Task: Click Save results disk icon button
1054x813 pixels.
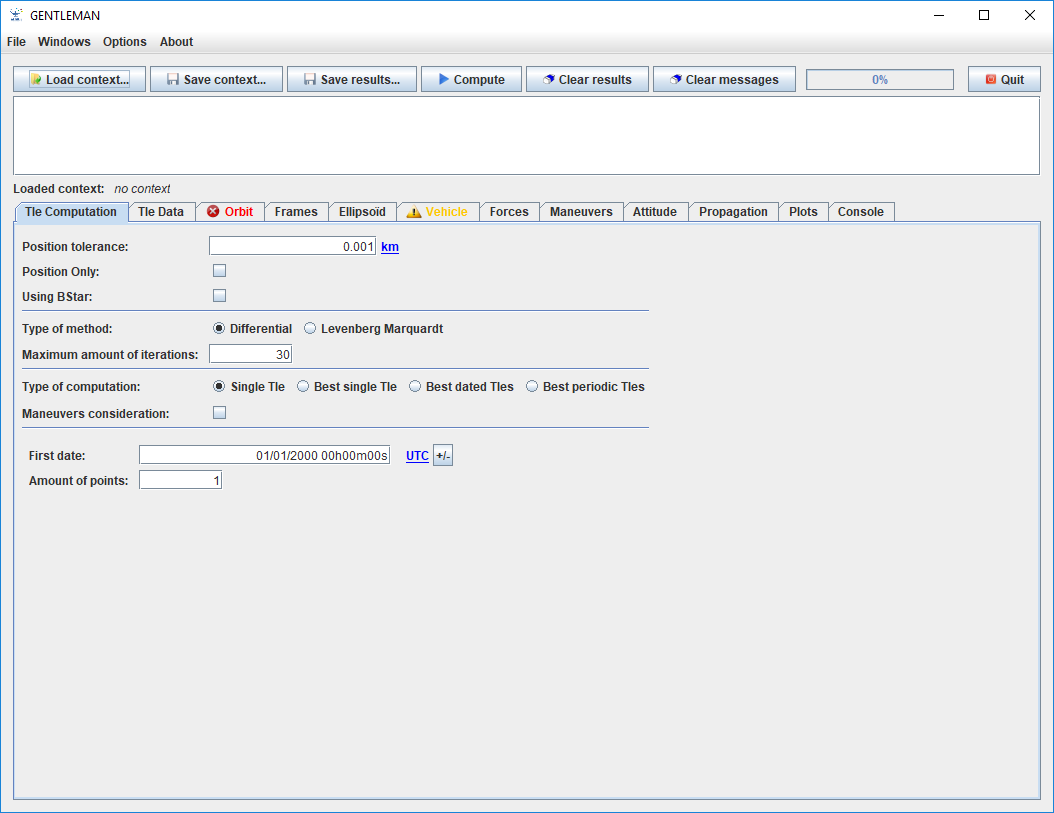Action: [x=351, y=80]
